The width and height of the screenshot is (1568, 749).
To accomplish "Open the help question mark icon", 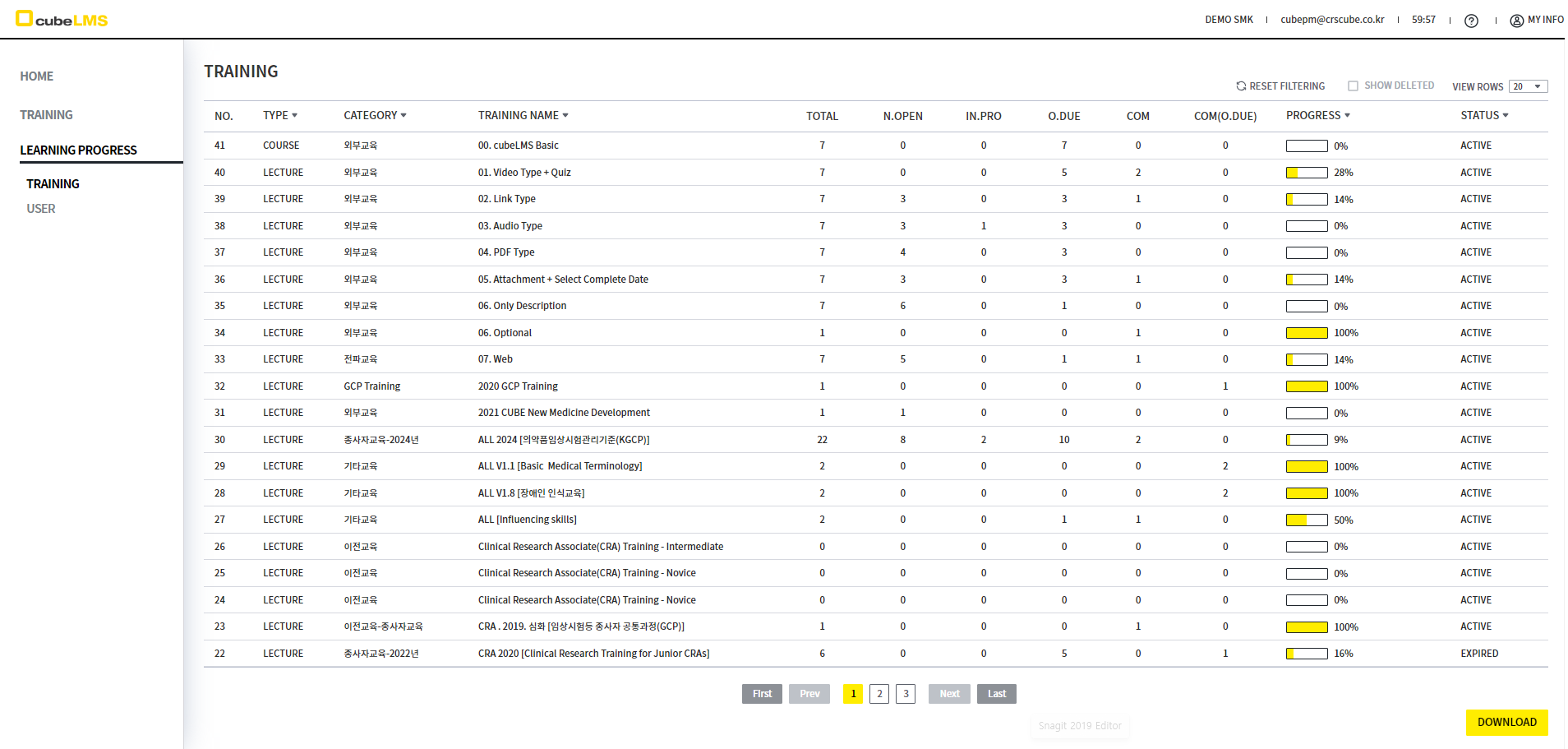I will click(x=1471, y=21).
